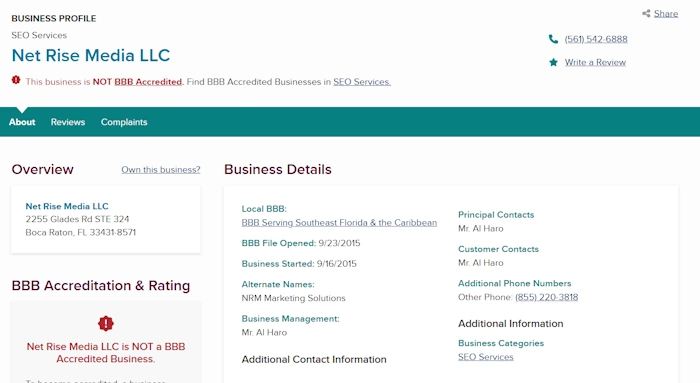Follow SEO Services link in accreditation notice
Image resolution: width=700 pixels, height=383 pixels.
(x=362, y=82)
